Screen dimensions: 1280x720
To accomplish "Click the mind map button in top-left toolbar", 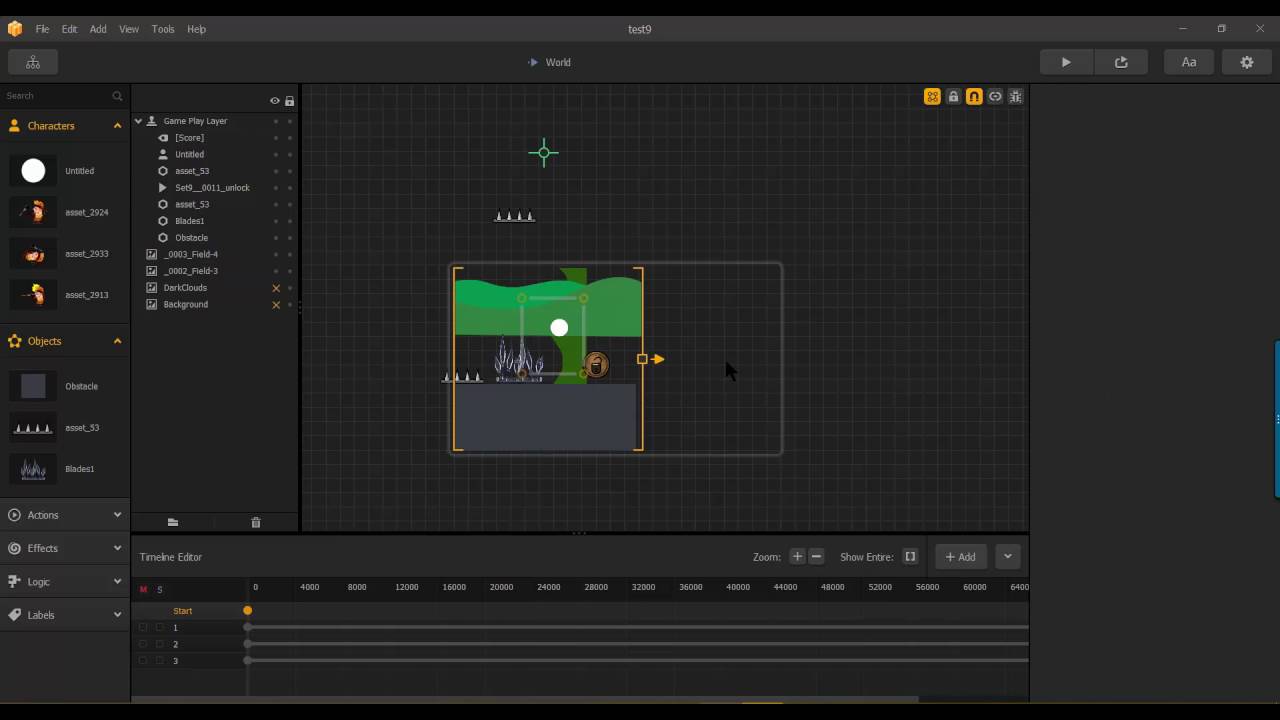I will pos(33,62).
